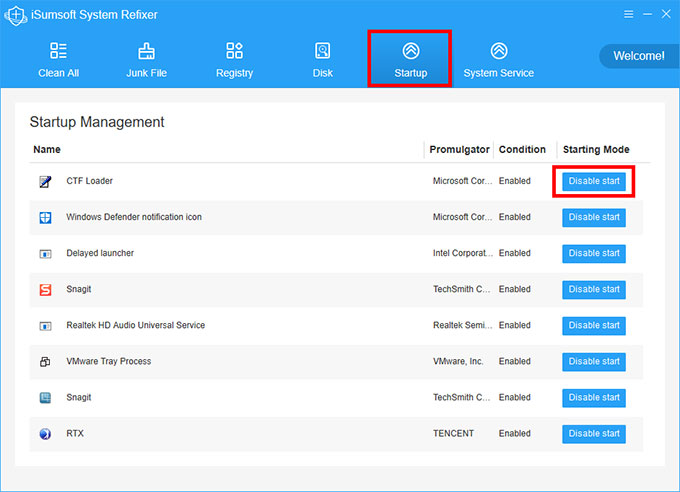This screenshot has height=492, width=680.
Task: Click the iSumsoft shield logo icon
Action: click(x=16, y=16)
